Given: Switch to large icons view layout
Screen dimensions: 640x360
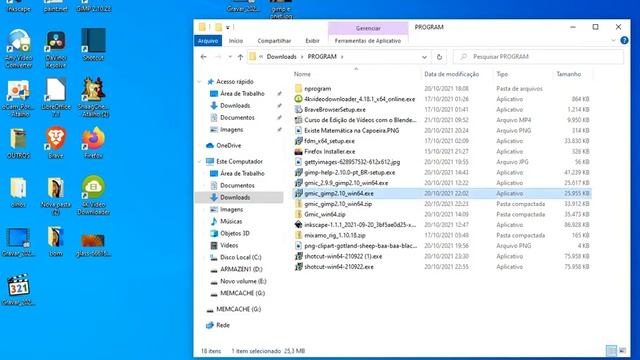Looking at the screenshot, I should coord(622,351).
